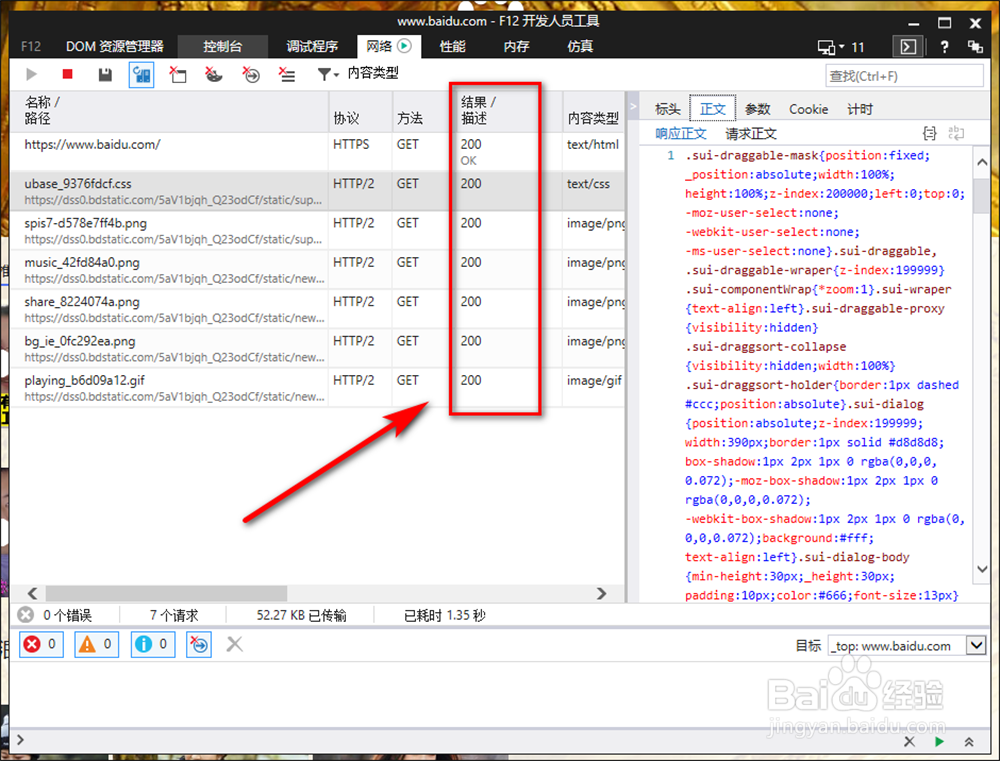Viewport: 1000px width, 761px height.
Task: Click the horizontal scrollbar thumb of request list
Action: (166, 593)
